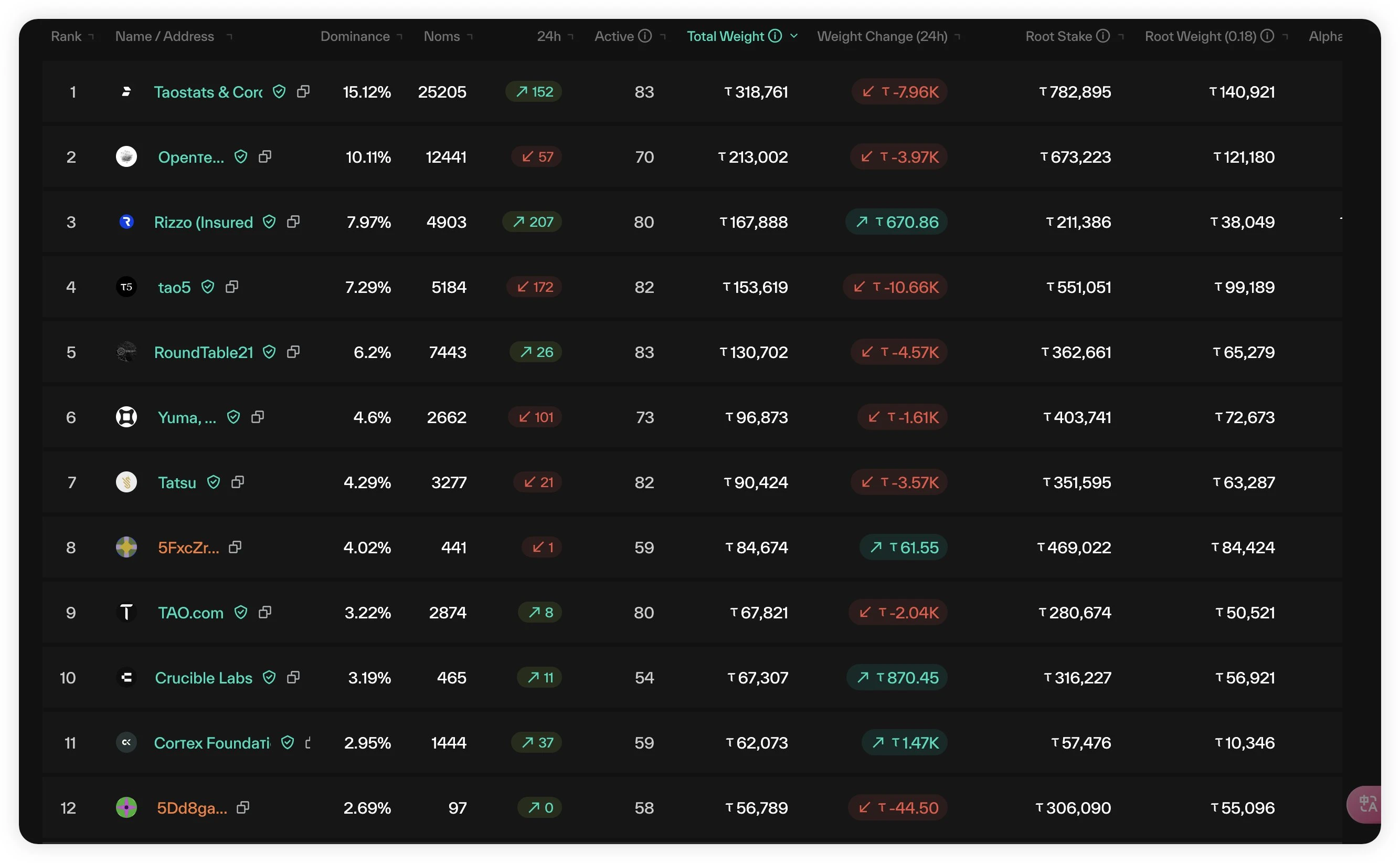The height and width of the screenshot is (863, 1400).
Task: Copy tao5 validator address icon
Action: point(231,287)
